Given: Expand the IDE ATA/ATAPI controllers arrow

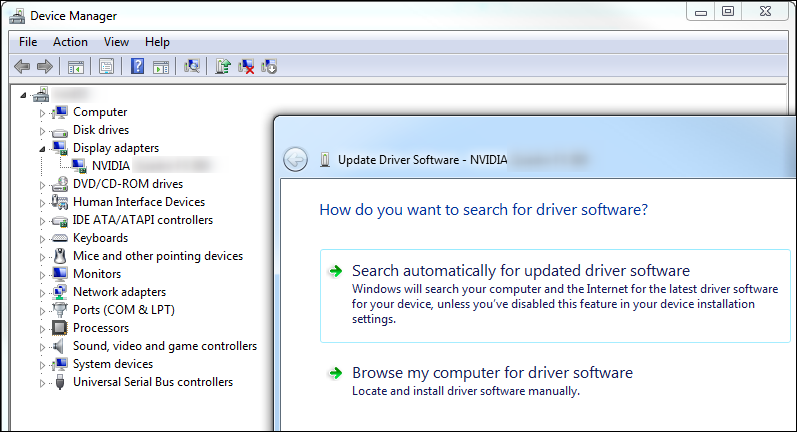Looking at the screenshot, I should point(42,221).
